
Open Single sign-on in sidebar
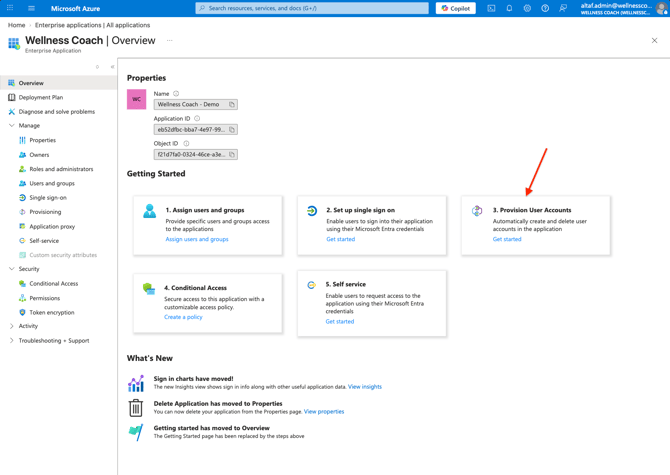click(48, 198)
